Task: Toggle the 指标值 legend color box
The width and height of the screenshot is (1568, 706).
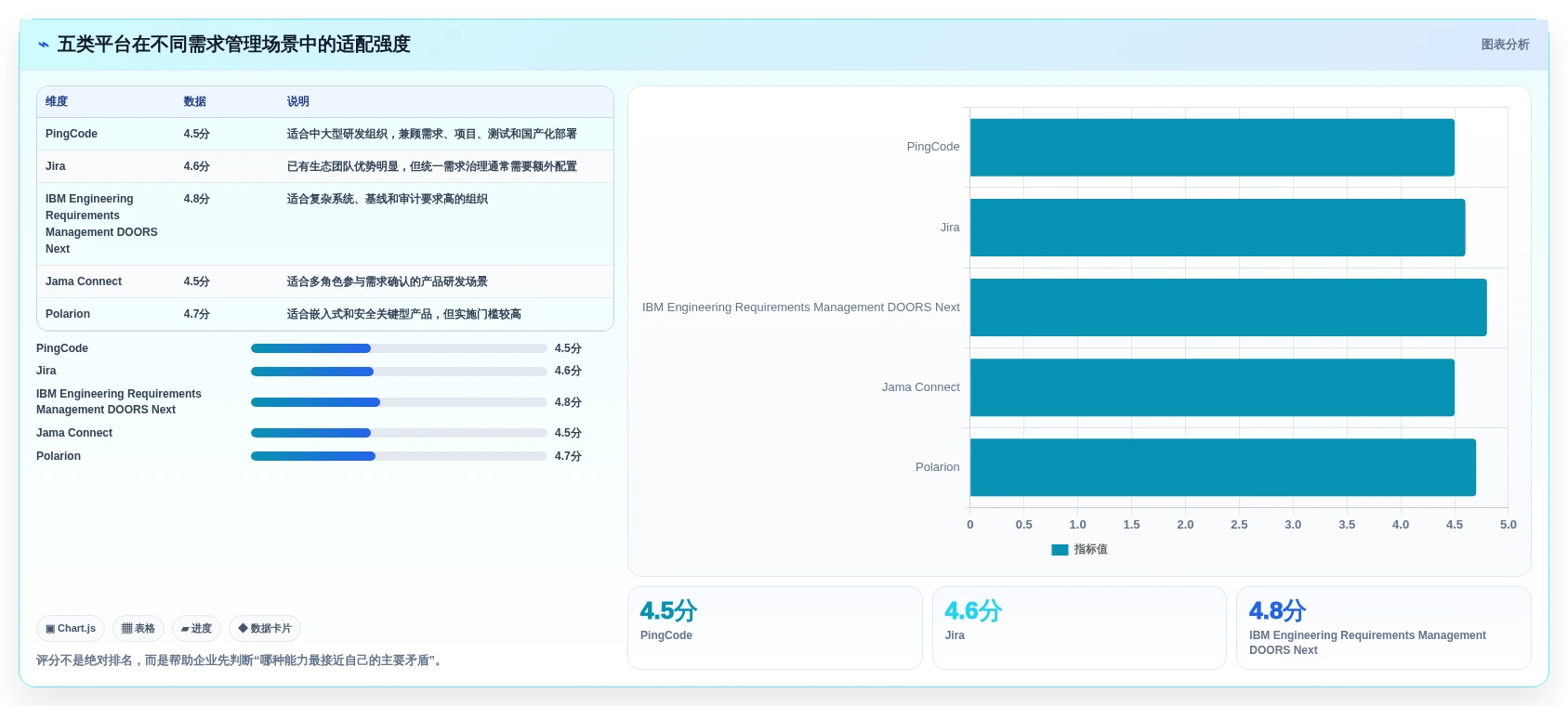Action: coord(1060,550)
